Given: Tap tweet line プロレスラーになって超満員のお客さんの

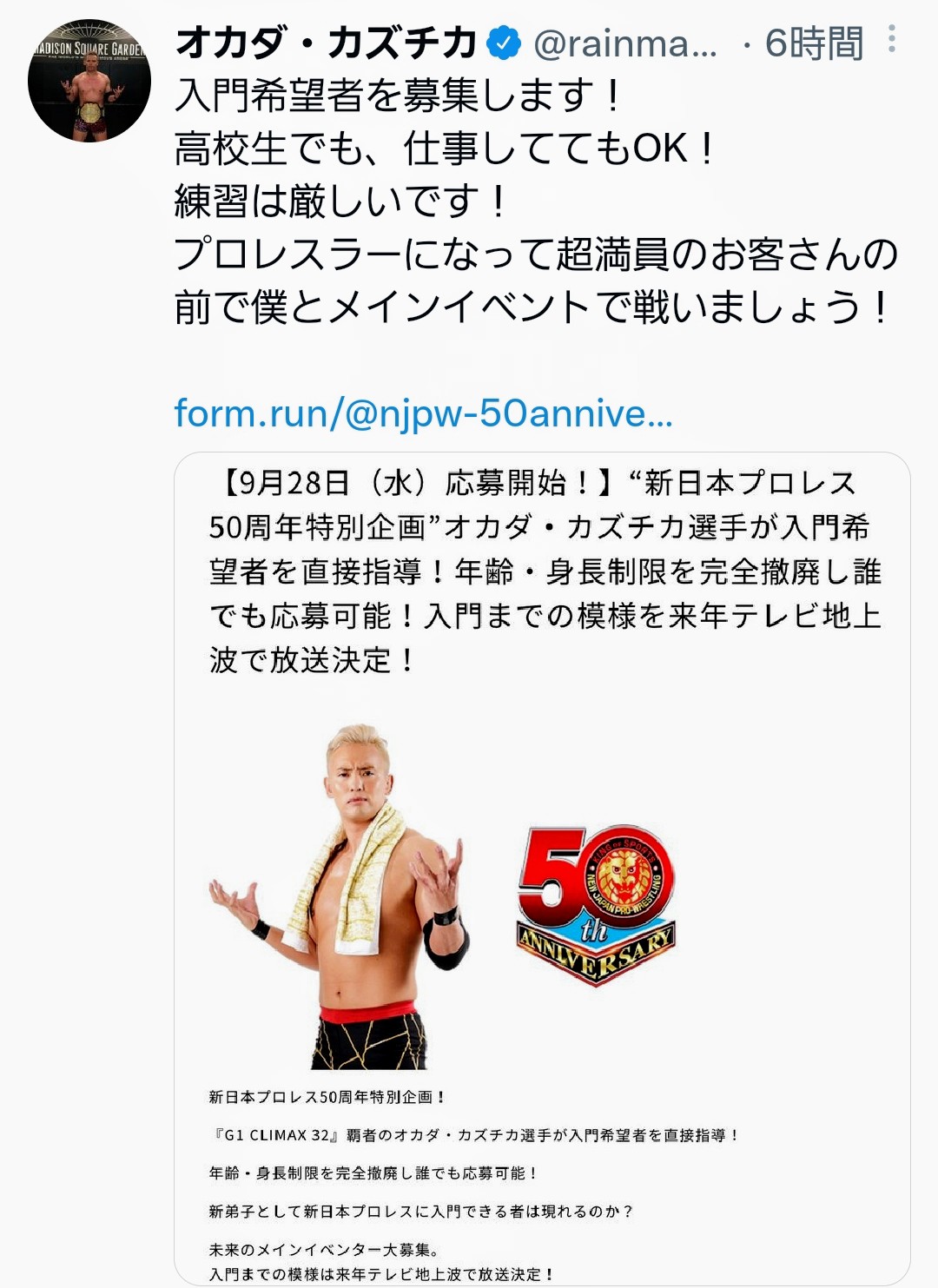Looking at the screenshot, I should 536,254.
